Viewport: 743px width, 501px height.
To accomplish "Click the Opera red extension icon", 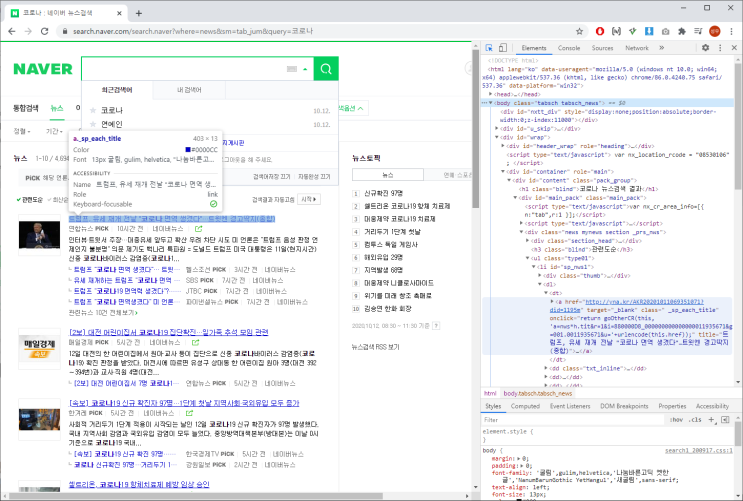I will [600, 31].
